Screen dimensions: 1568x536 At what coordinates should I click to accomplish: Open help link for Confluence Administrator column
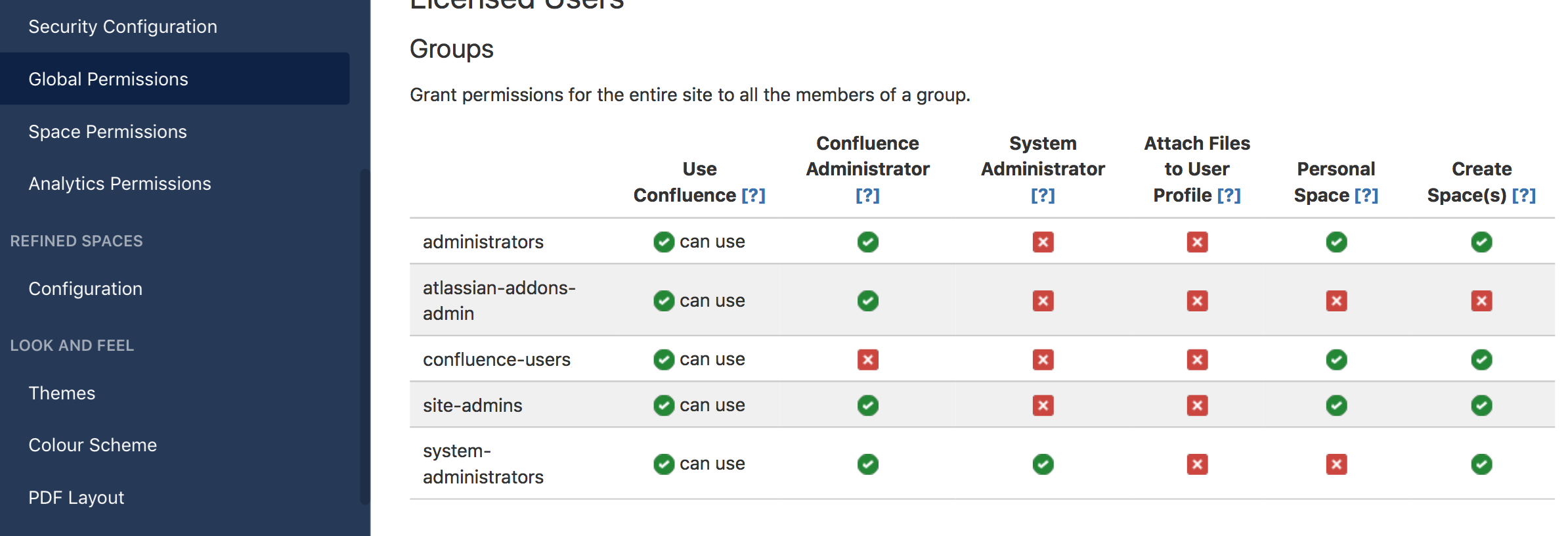(867, 195)
